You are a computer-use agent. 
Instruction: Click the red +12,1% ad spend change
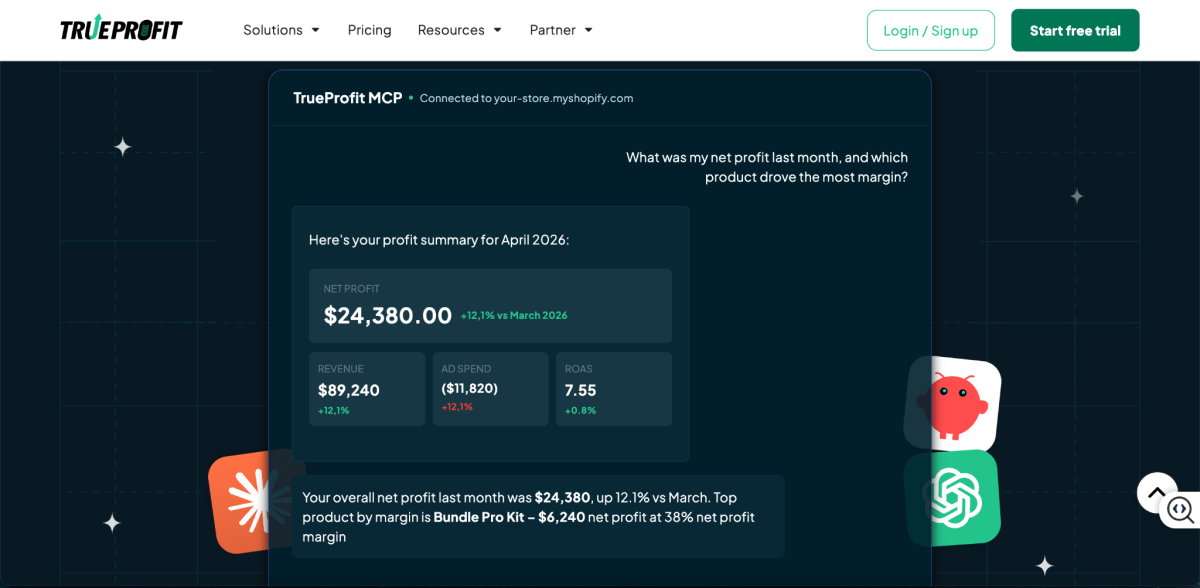coord(457,407)
